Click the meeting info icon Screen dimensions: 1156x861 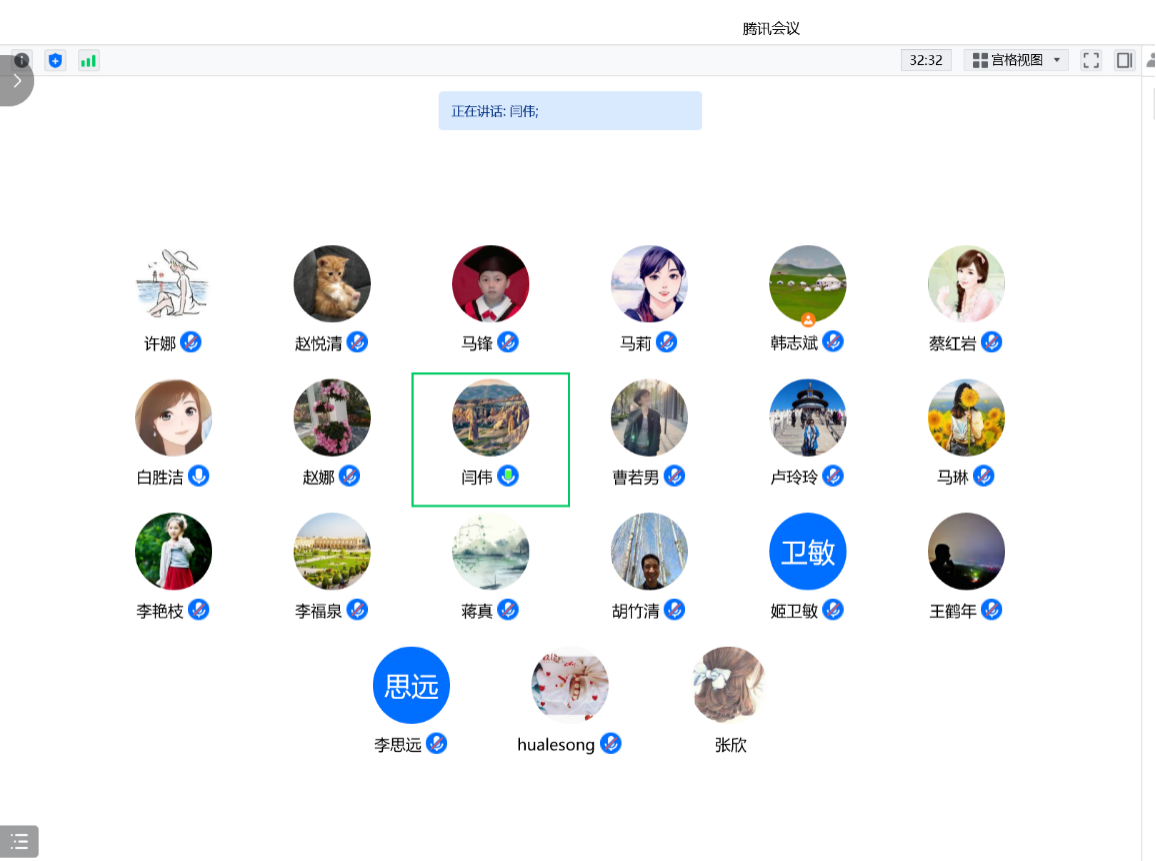22,60
